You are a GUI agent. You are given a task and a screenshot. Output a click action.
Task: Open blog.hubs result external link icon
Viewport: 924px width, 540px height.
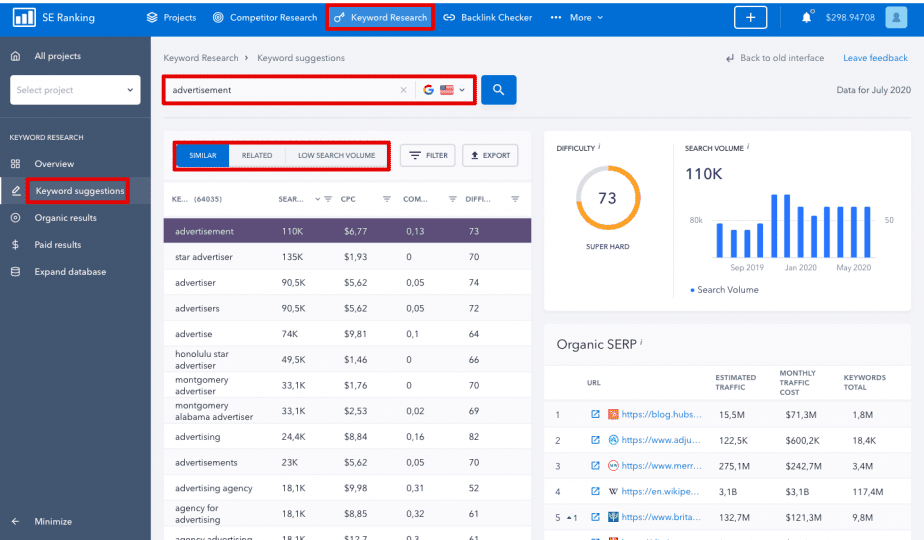point(595,414)
